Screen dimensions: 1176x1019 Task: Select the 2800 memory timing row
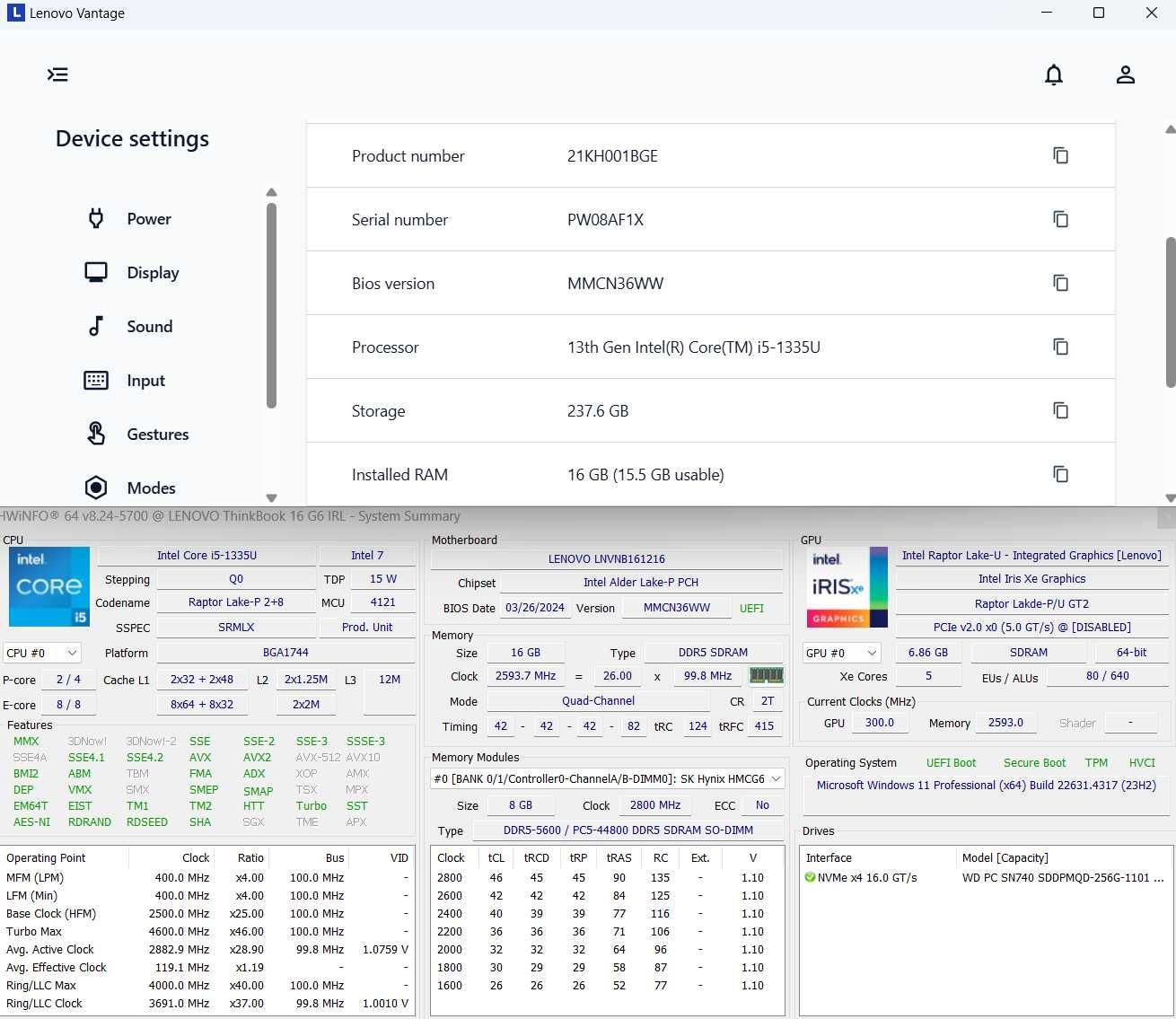click(607, 877)
